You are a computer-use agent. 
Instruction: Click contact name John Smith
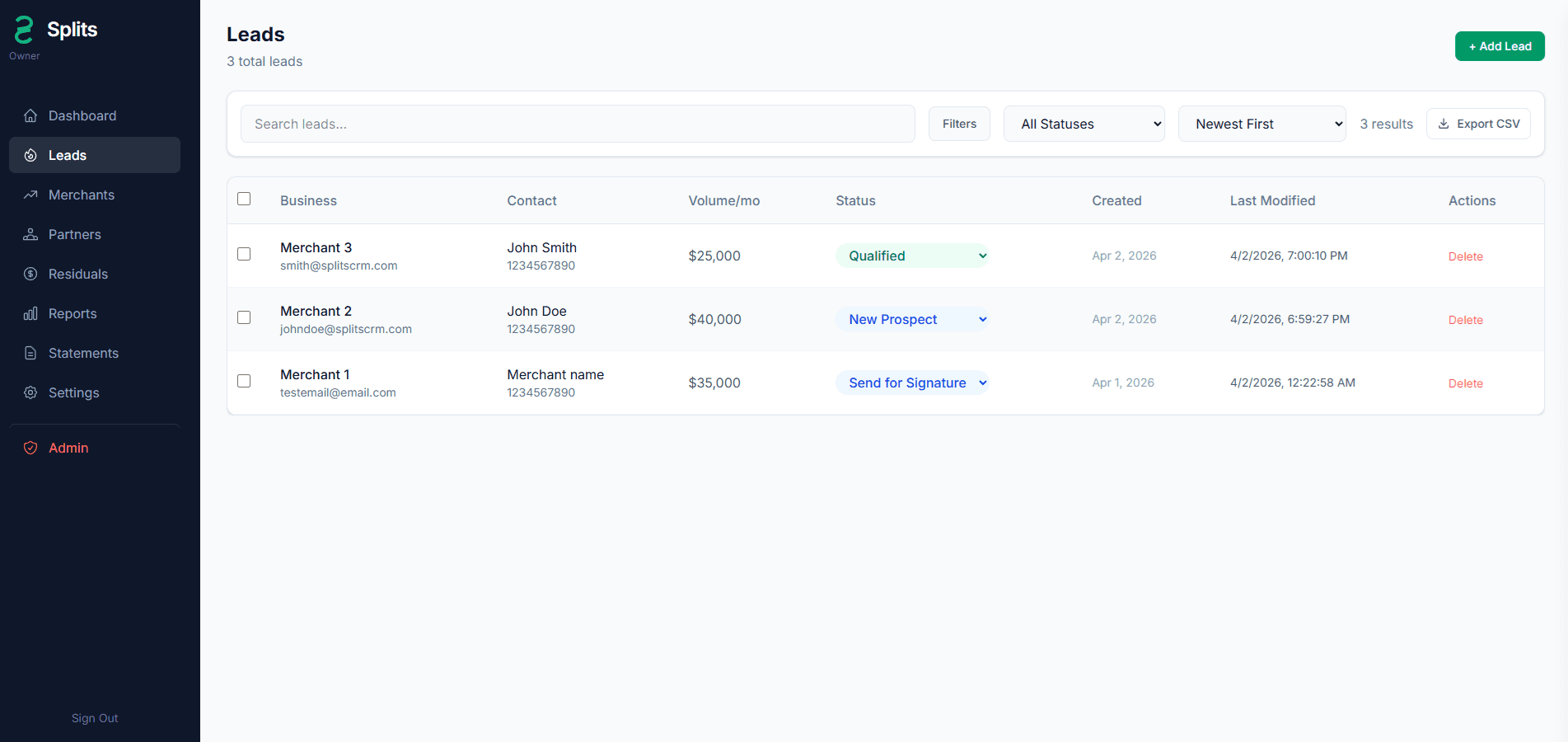(541, 247)
